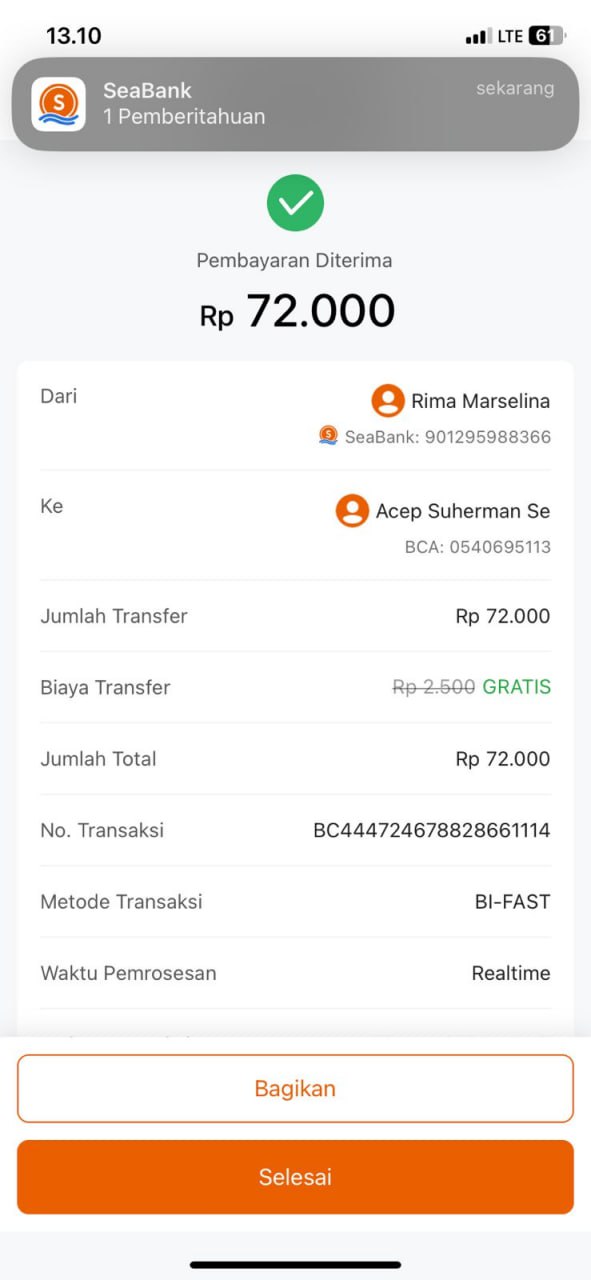Viewport: 591px width, 1280px height.
Task: Tap the green GRATIS fee label
Action: [x=517, y=687]
